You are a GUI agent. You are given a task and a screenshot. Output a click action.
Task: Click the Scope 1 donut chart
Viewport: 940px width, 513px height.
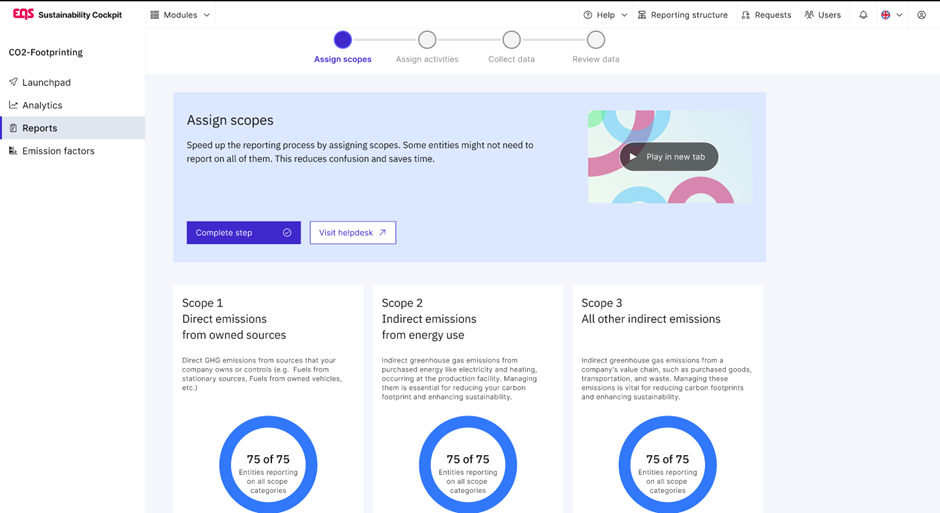(x=268, y=465)
